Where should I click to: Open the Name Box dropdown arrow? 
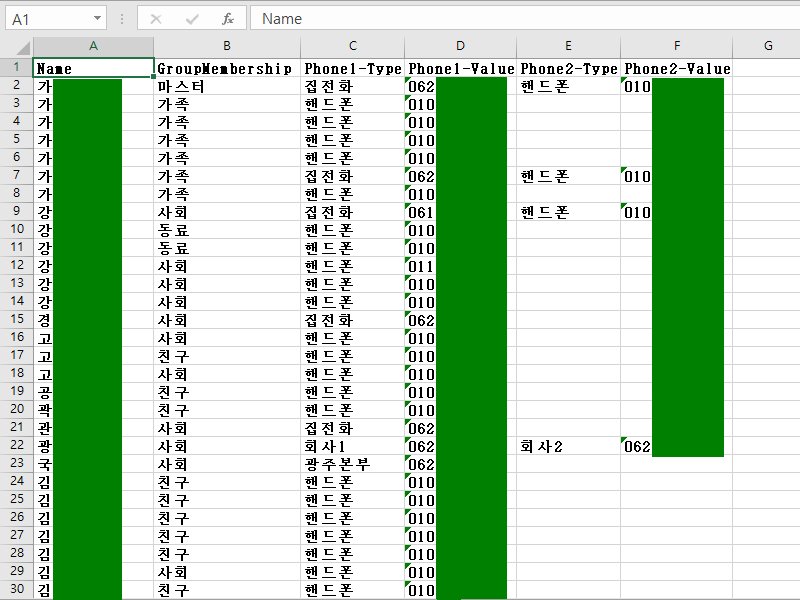pos(97,18)
